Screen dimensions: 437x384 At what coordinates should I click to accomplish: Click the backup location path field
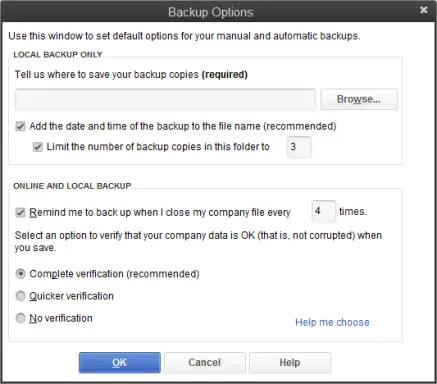165,99
